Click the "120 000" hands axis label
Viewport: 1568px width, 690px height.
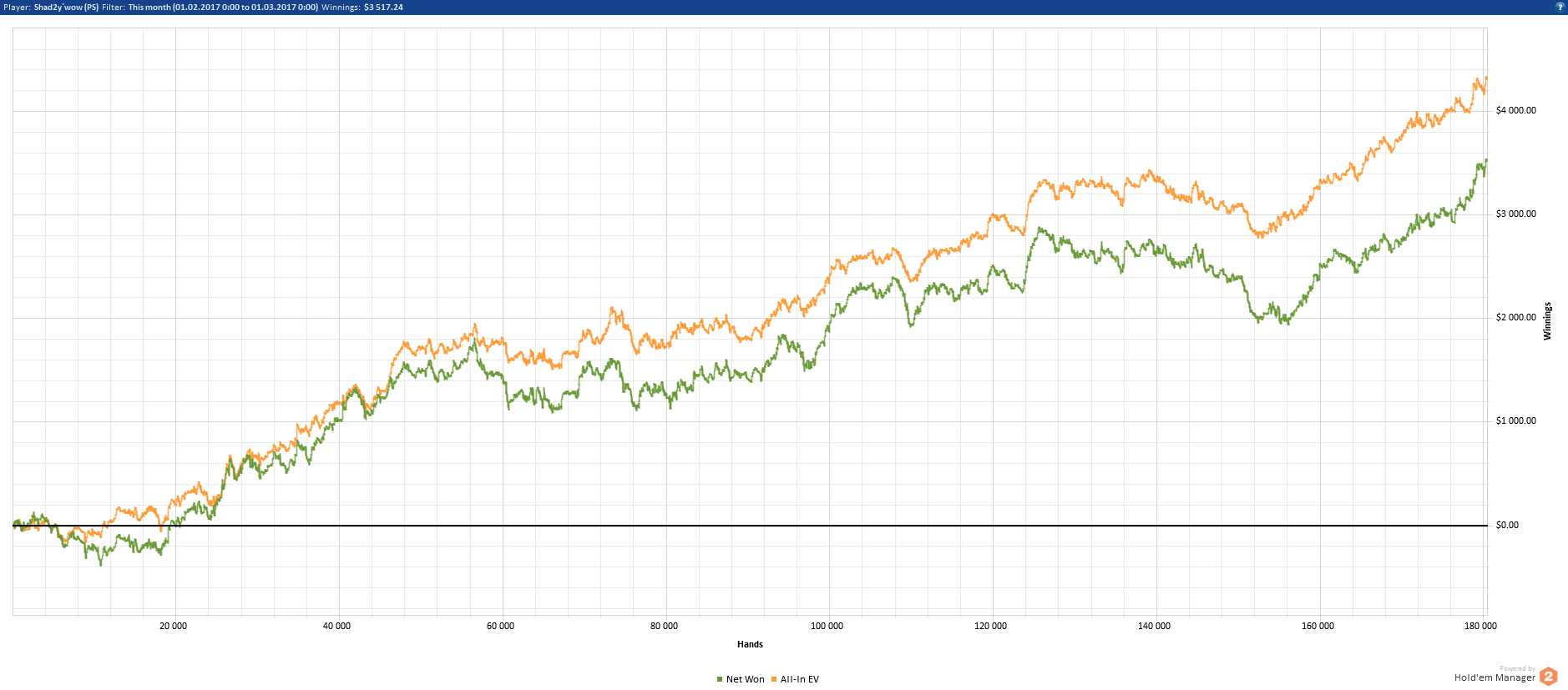[x=991, y=626]
